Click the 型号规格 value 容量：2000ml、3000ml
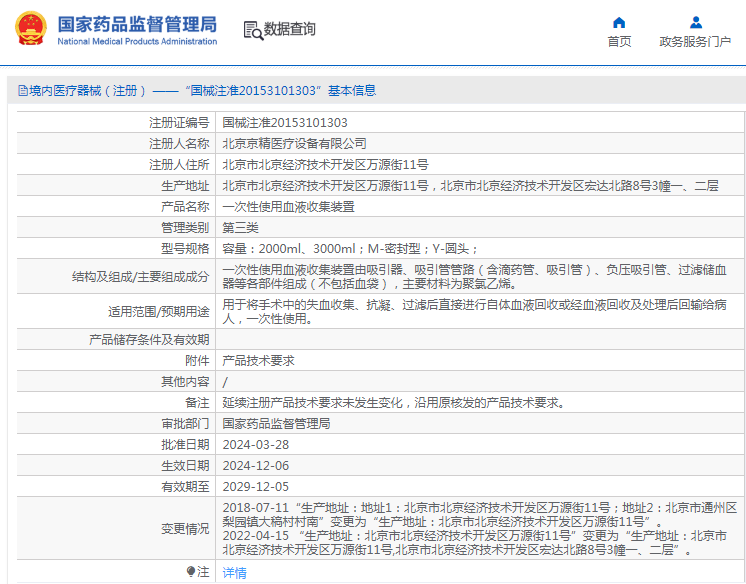 coord(350,248)
